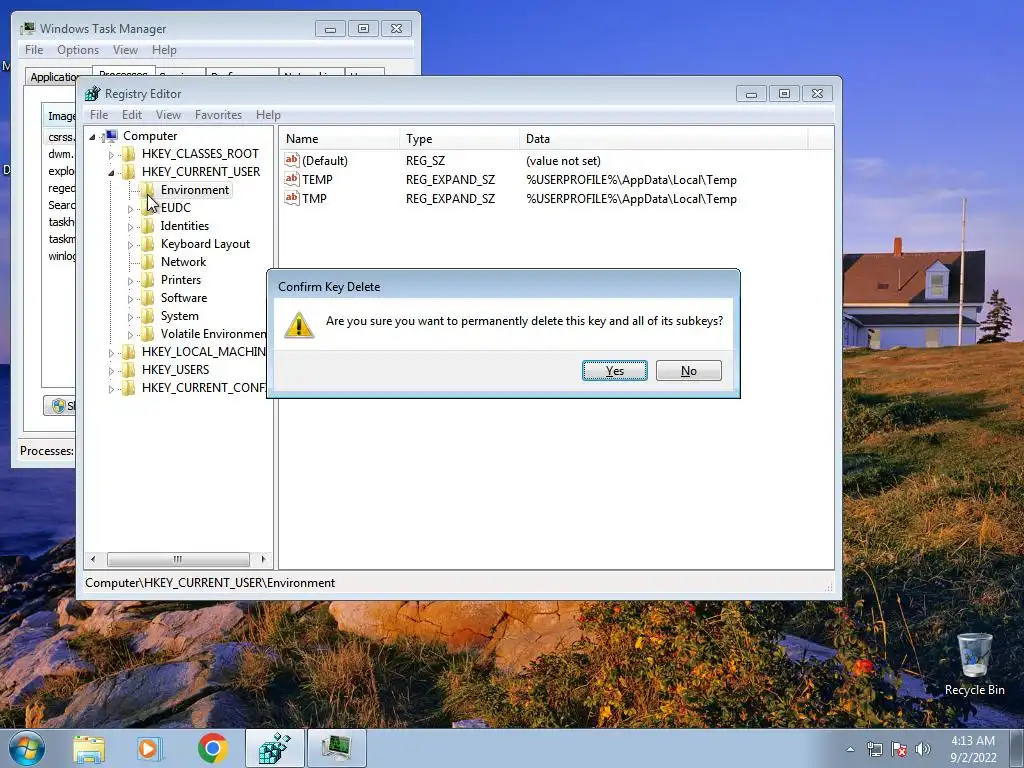
Task: Open the Options menu in Task Manager
Action: click(78, 50)
